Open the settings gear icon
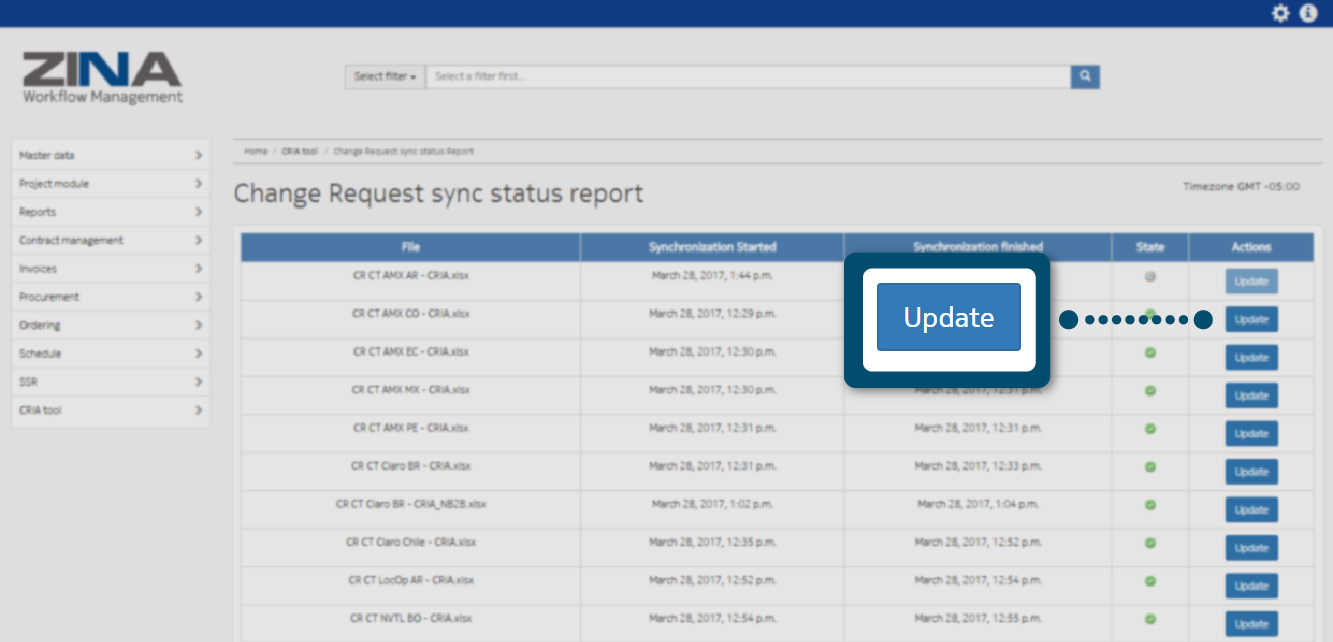Viewport: 1333px width, 642px height. pyautogui.click(x=1280, y=13)
